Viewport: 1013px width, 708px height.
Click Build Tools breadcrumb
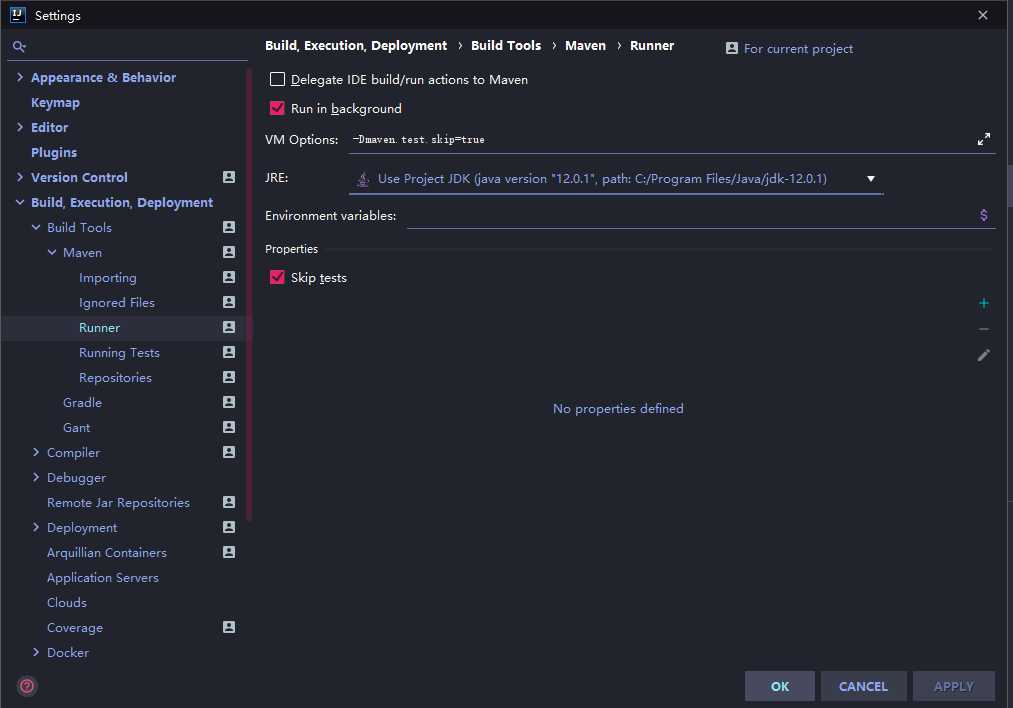coord(506,46)
